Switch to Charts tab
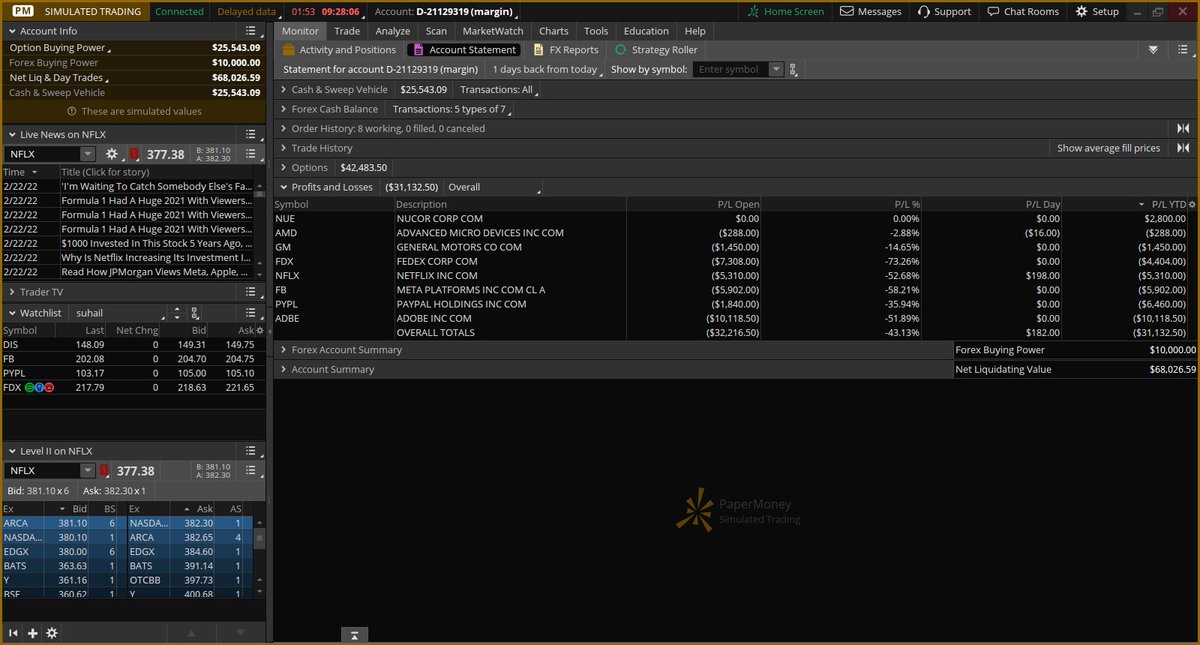This screenshot has width=1200, height=645. point(554,31)
